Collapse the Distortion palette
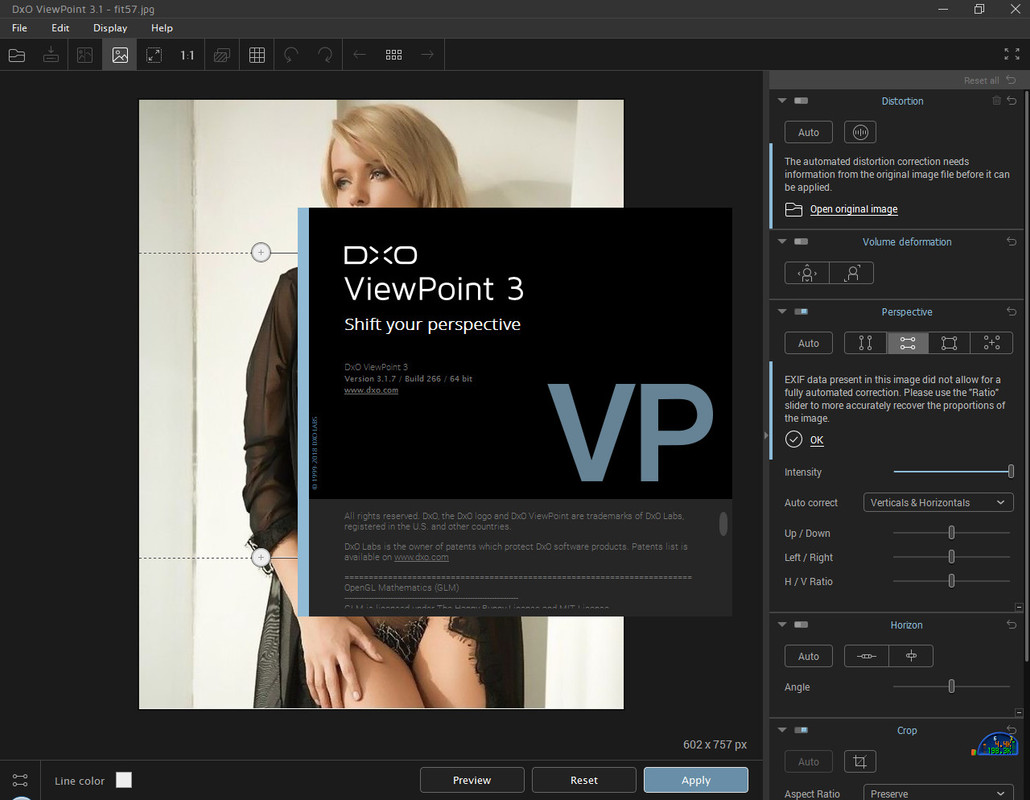 [x=782, y=100]
